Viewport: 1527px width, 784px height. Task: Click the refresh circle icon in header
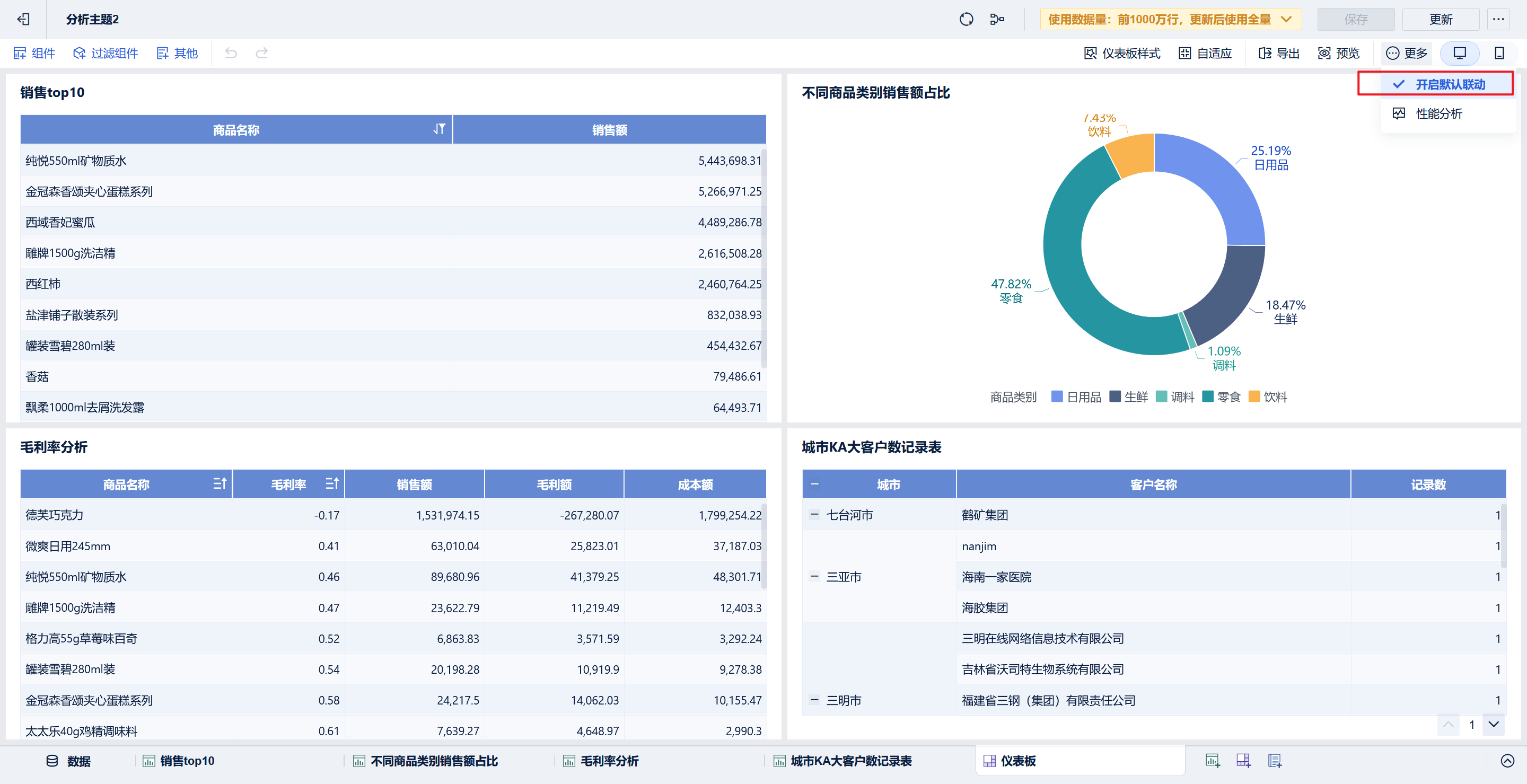[966, 20]
